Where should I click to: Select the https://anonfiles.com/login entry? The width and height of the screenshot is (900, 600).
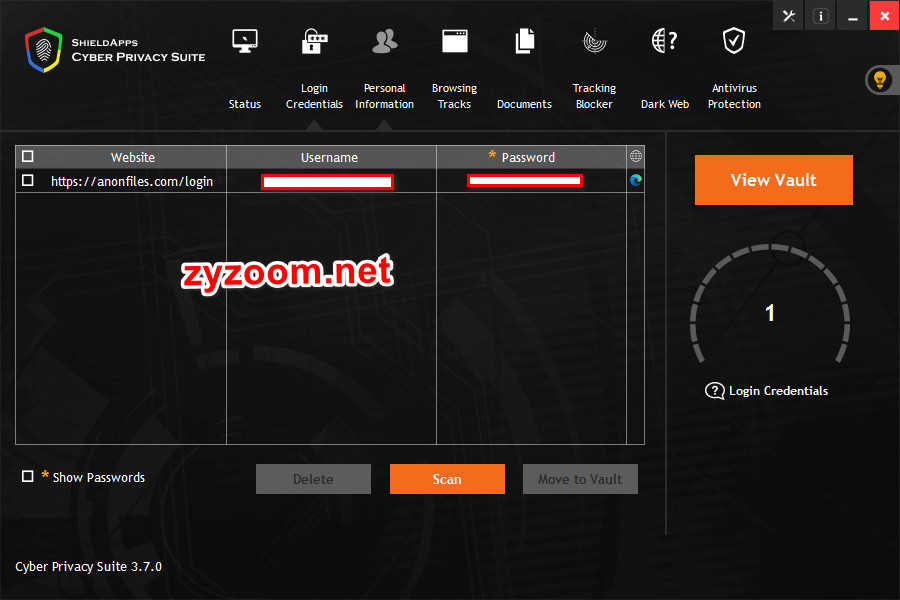coord(132,181)
